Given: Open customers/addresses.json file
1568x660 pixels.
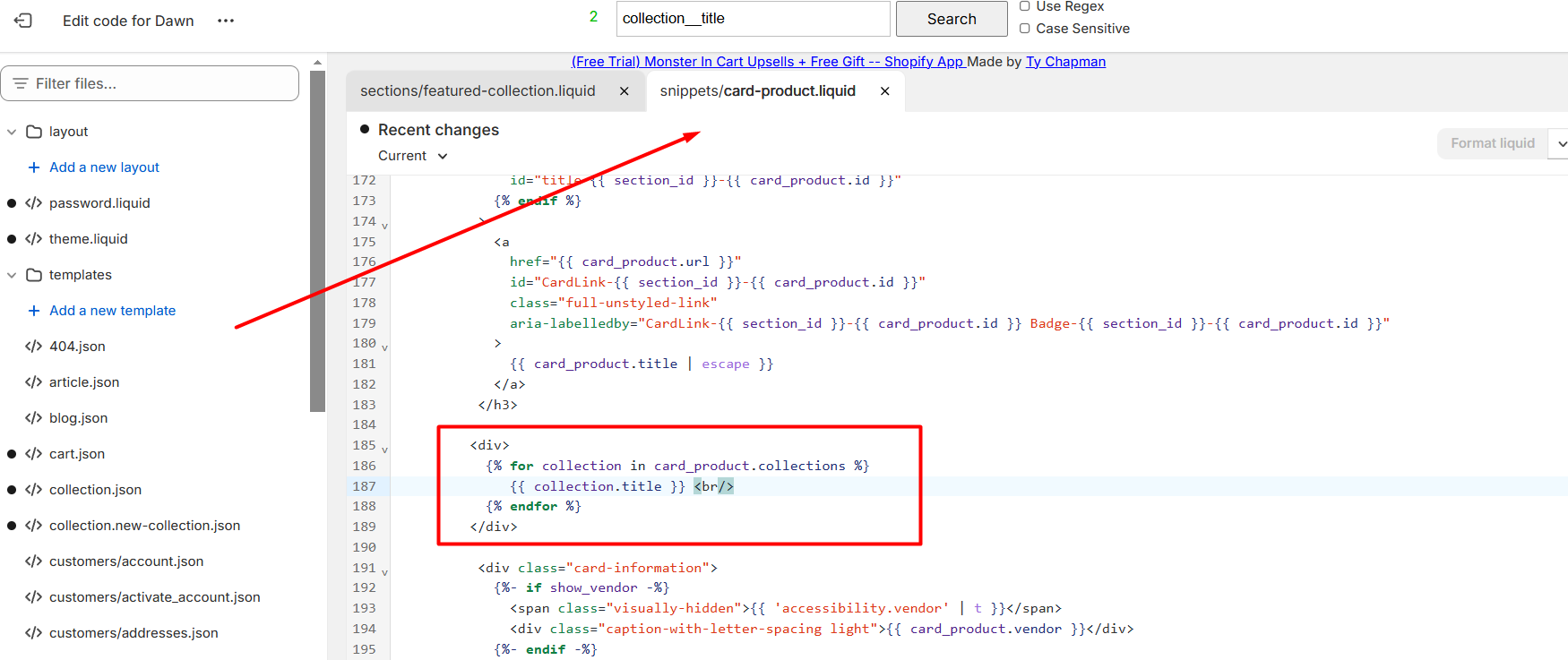Looking at the screenshot, I should tap(134, 633).
